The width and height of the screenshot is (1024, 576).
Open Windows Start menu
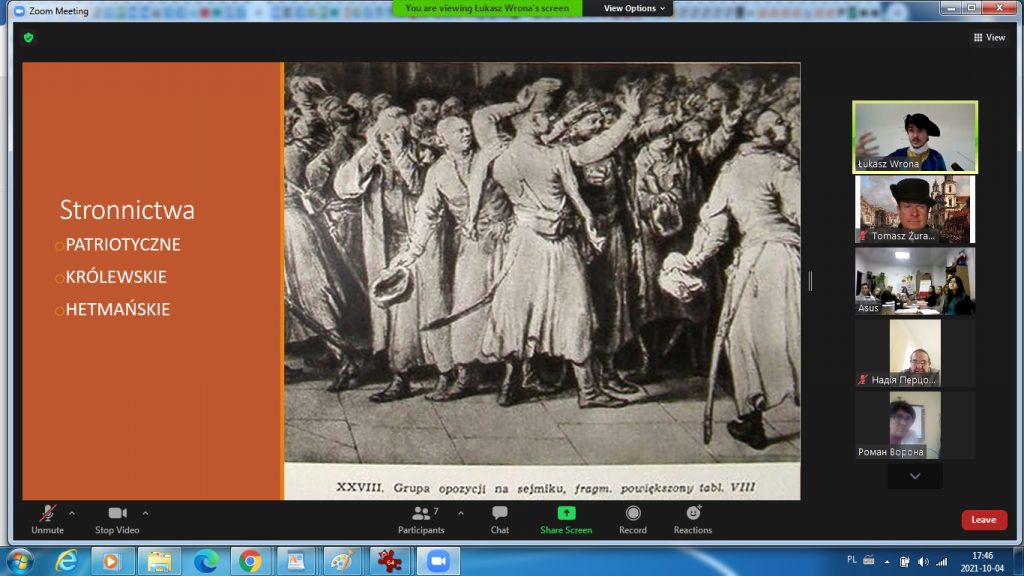[20, 560]
